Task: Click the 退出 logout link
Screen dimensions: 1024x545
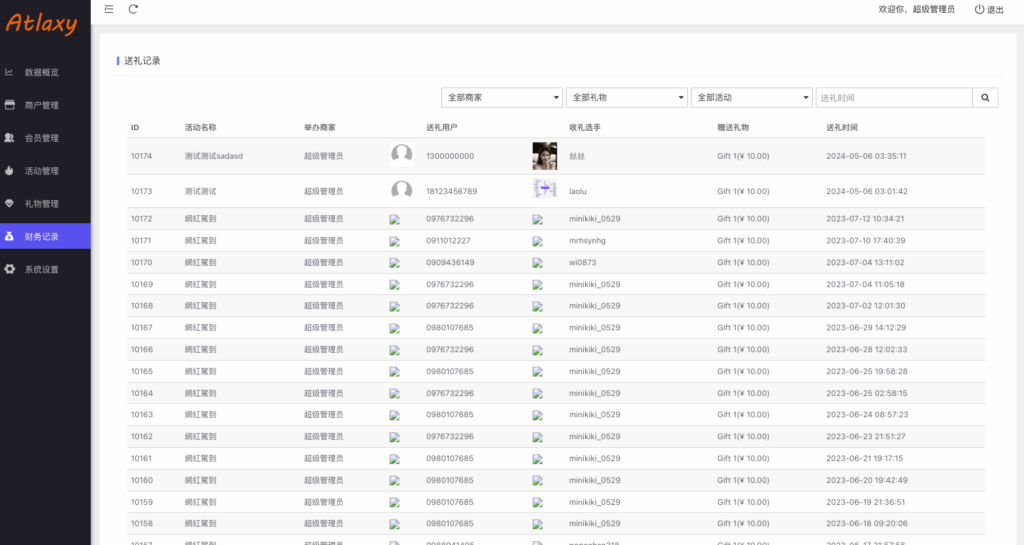Action: (995, 10)
